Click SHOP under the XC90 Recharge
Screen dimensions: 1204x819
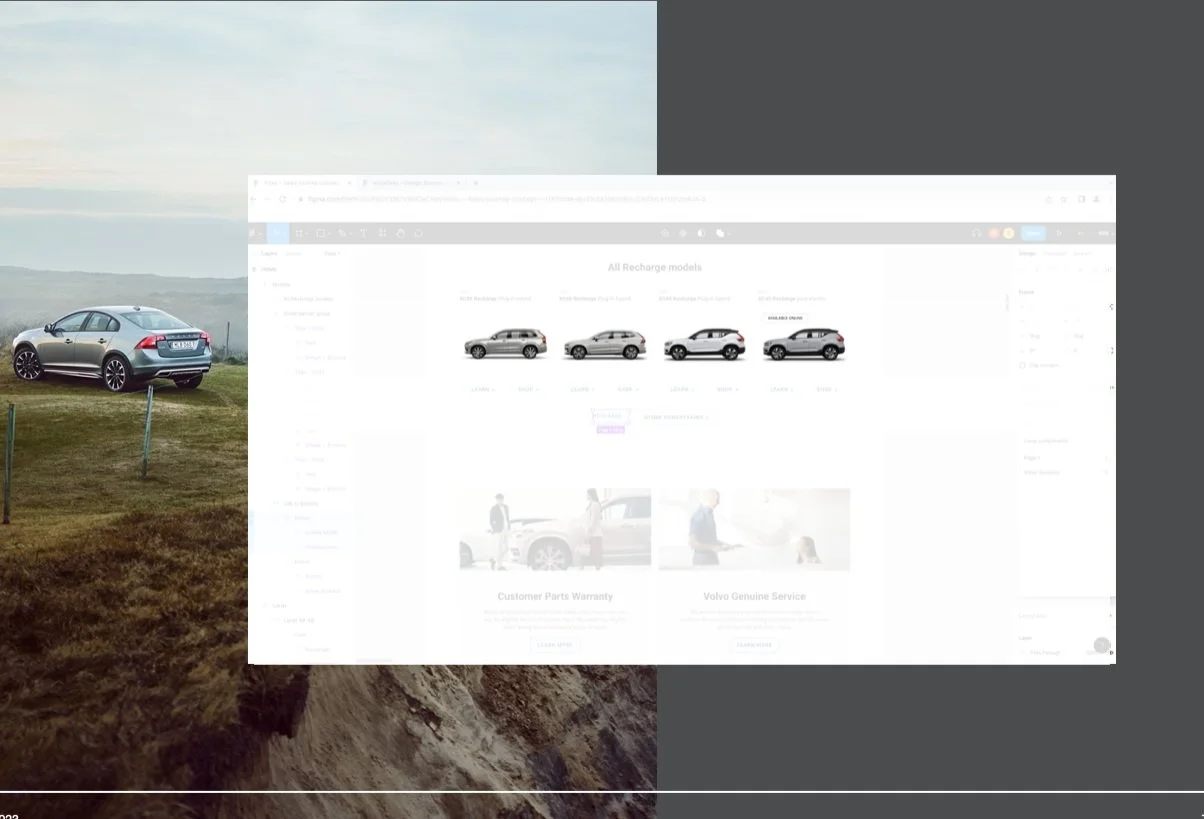[528, 389]
